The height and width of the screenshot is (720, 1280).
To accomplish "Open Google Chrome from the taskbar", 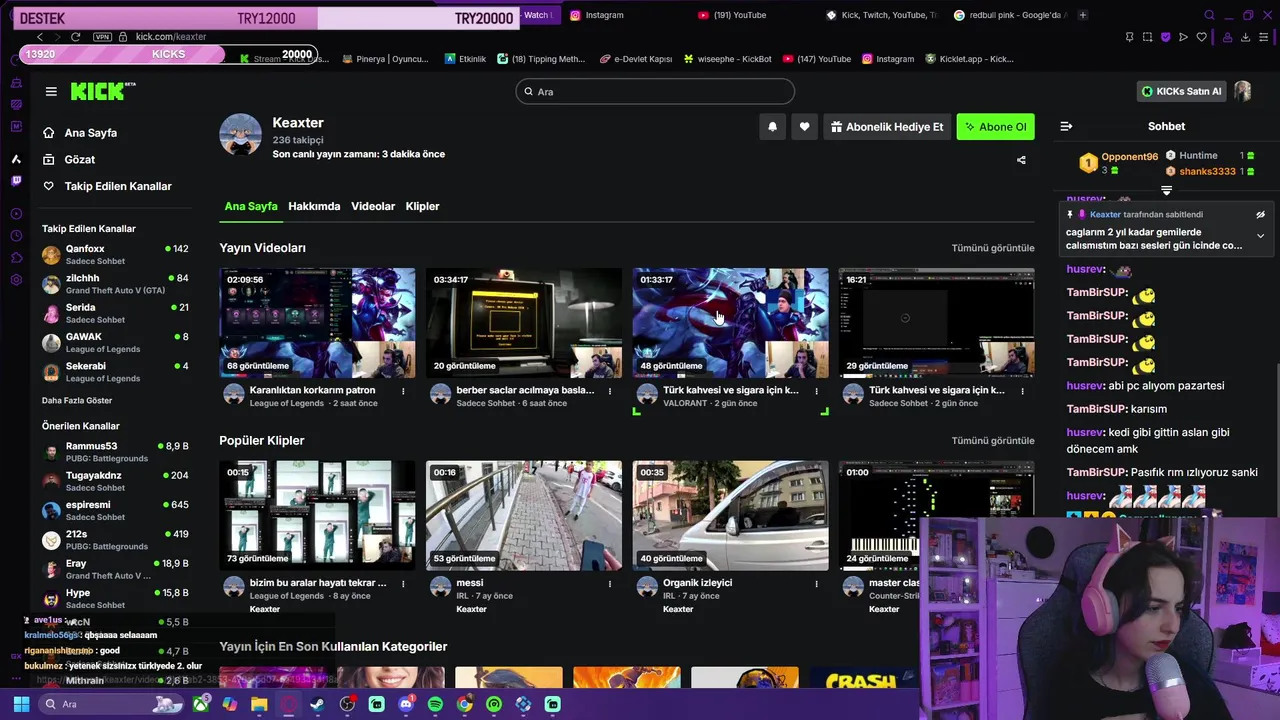I will 464,704.
